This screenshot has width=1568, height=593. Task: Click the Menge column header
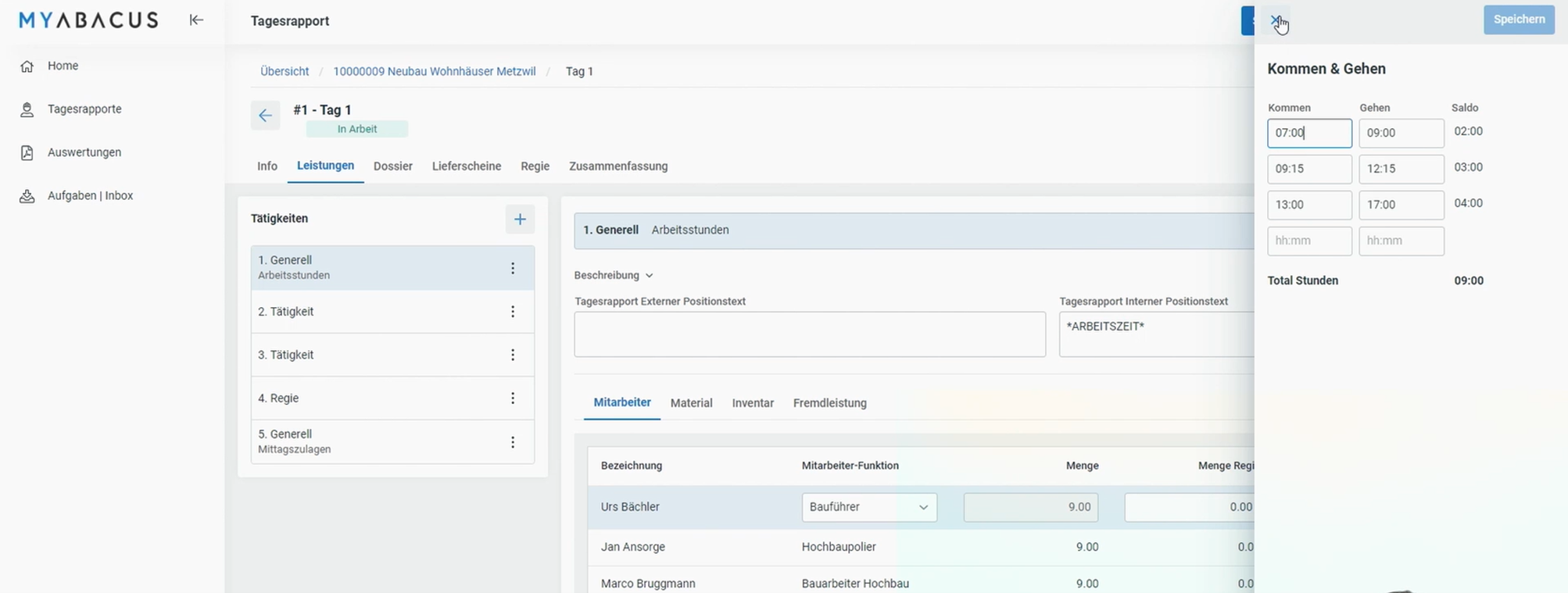pos(1083,466)
